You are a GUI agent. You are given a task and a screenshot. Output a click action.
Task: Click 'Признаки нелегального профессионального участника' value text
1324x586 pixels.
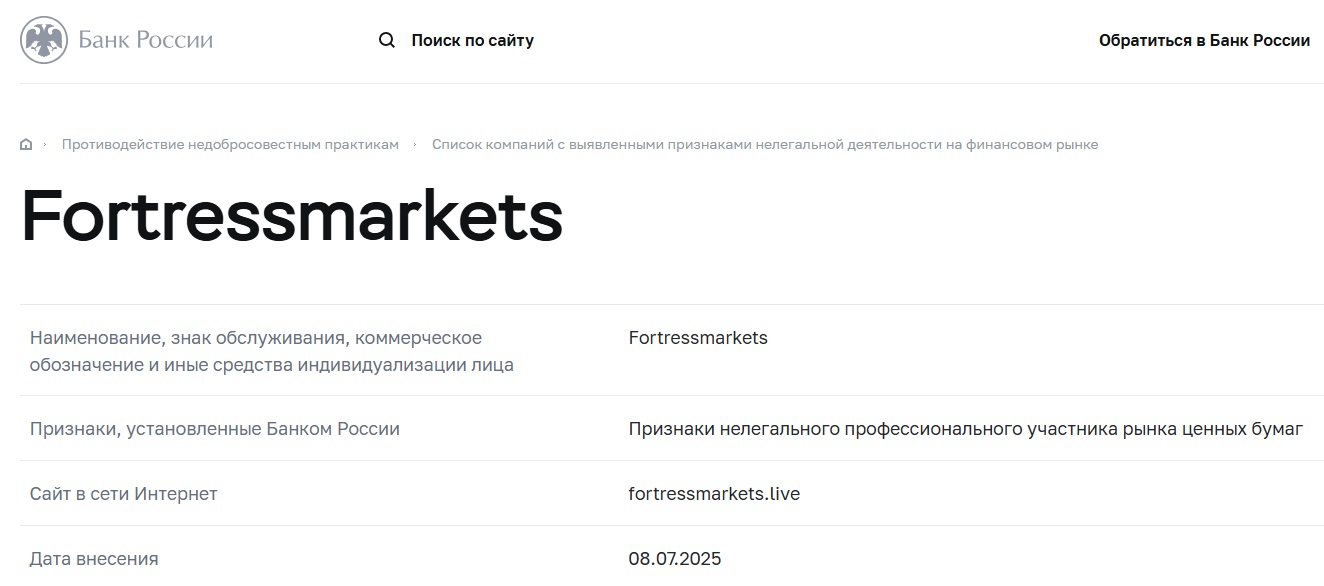[x=966, y=429]
